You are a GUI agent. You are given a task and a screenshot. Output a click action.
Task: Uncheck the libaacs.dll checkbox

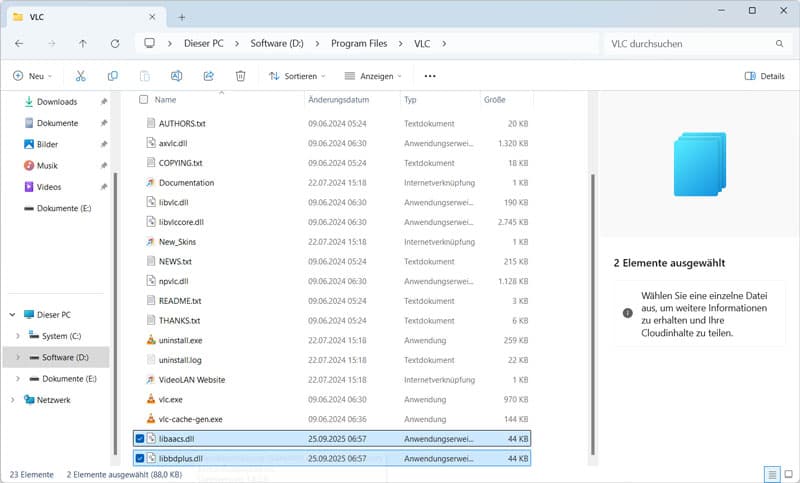pyautogui.click(x=139, y=439)
